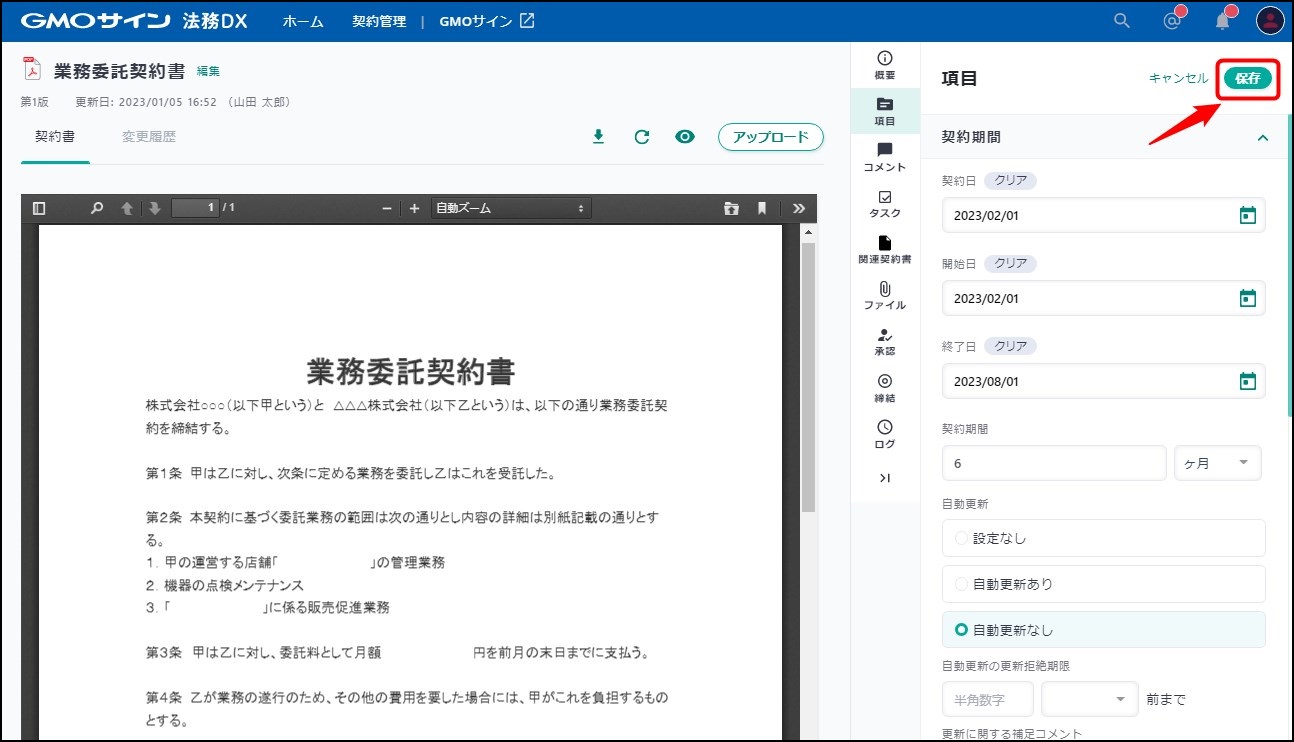Open the ヶ月 unit dropdown
1294x742 pixels.
[1217, 463]
